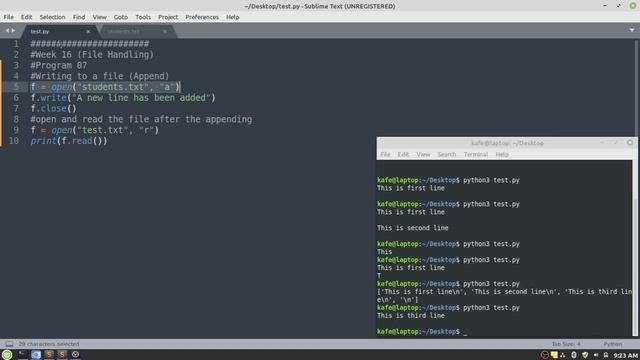The height and width of the screenshot is (360, 640).
Task: Click the sticky notes tray icon
Action: [554, 355]
